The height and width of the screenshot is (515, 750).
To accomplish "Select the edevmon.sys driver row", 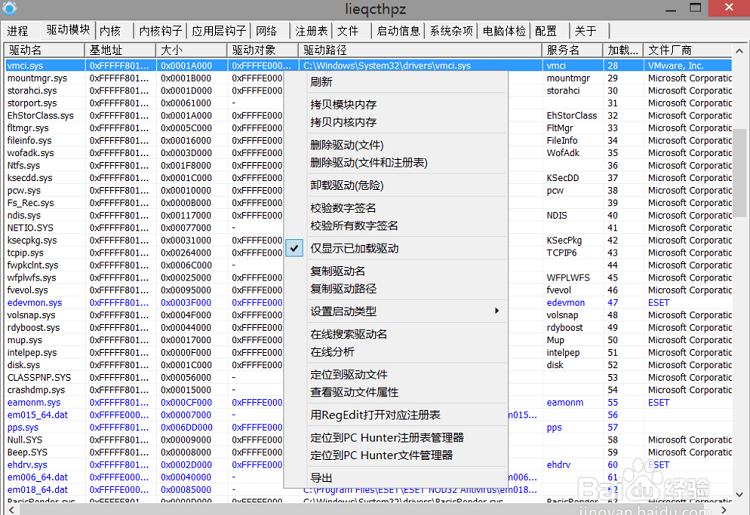I will (x=35, y=303).
